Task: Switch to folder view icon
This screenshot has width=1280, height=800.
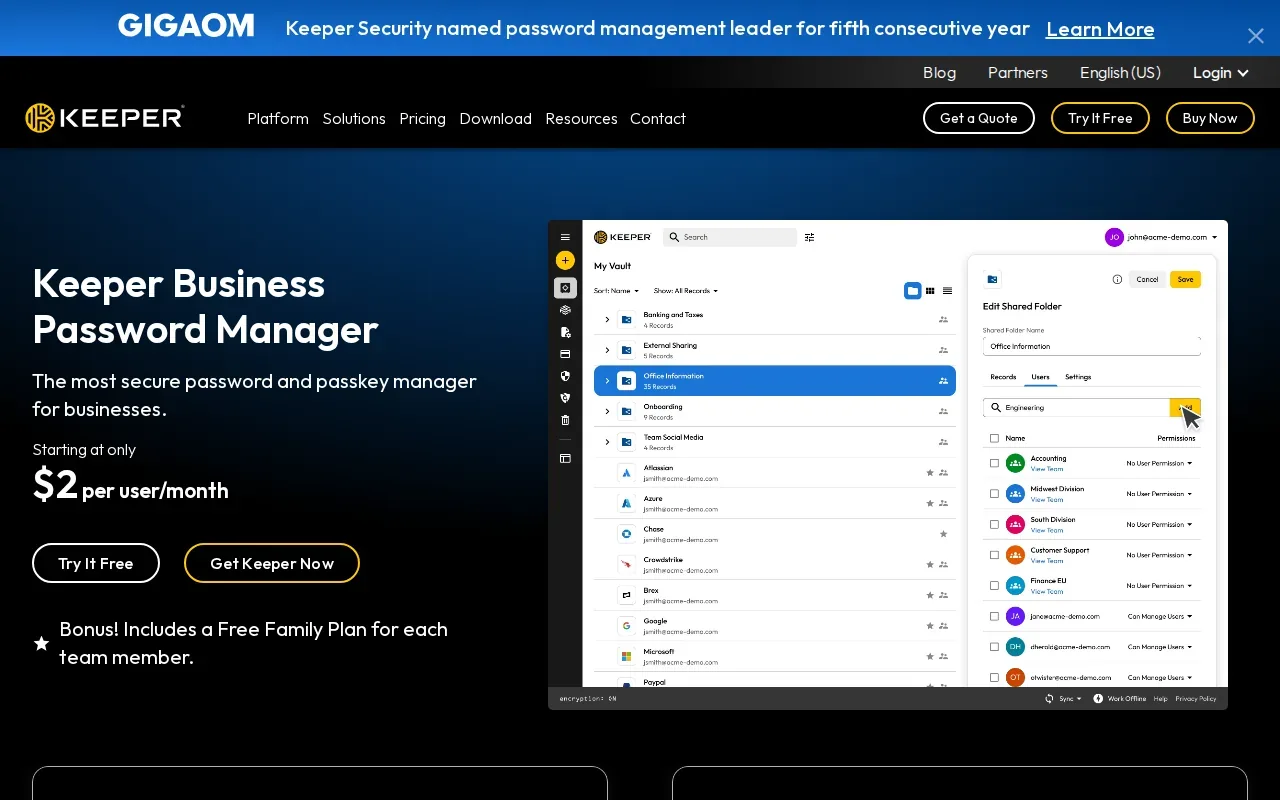Action: point(912,291)
